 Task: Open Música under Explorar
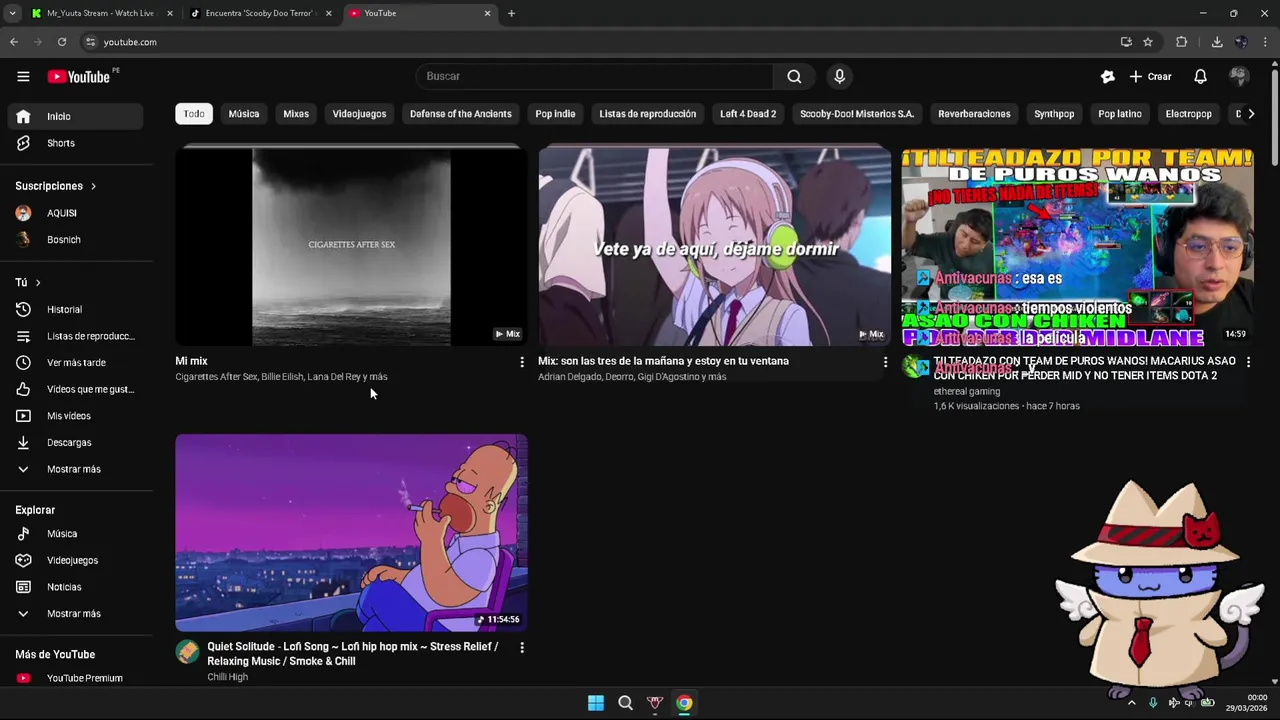tap(75, 534)
